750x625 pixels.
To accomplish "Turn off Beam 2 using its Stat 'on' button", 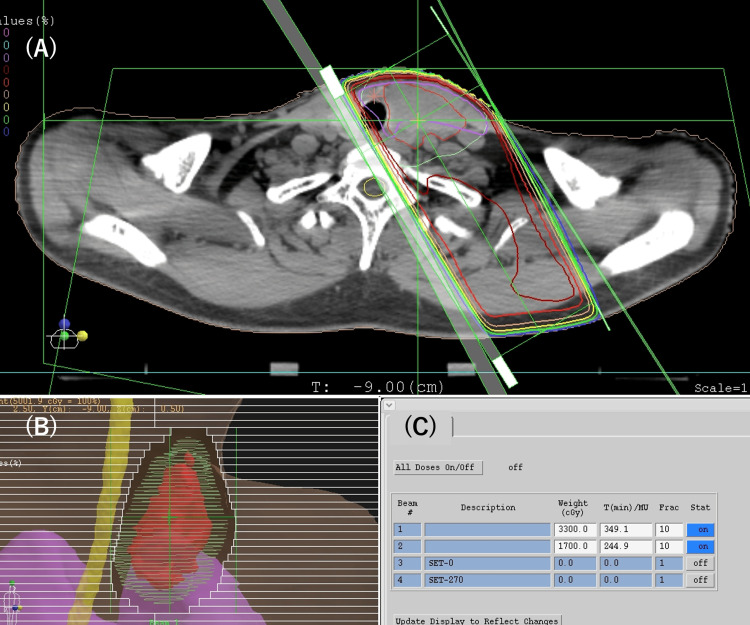I will [701, 547].
